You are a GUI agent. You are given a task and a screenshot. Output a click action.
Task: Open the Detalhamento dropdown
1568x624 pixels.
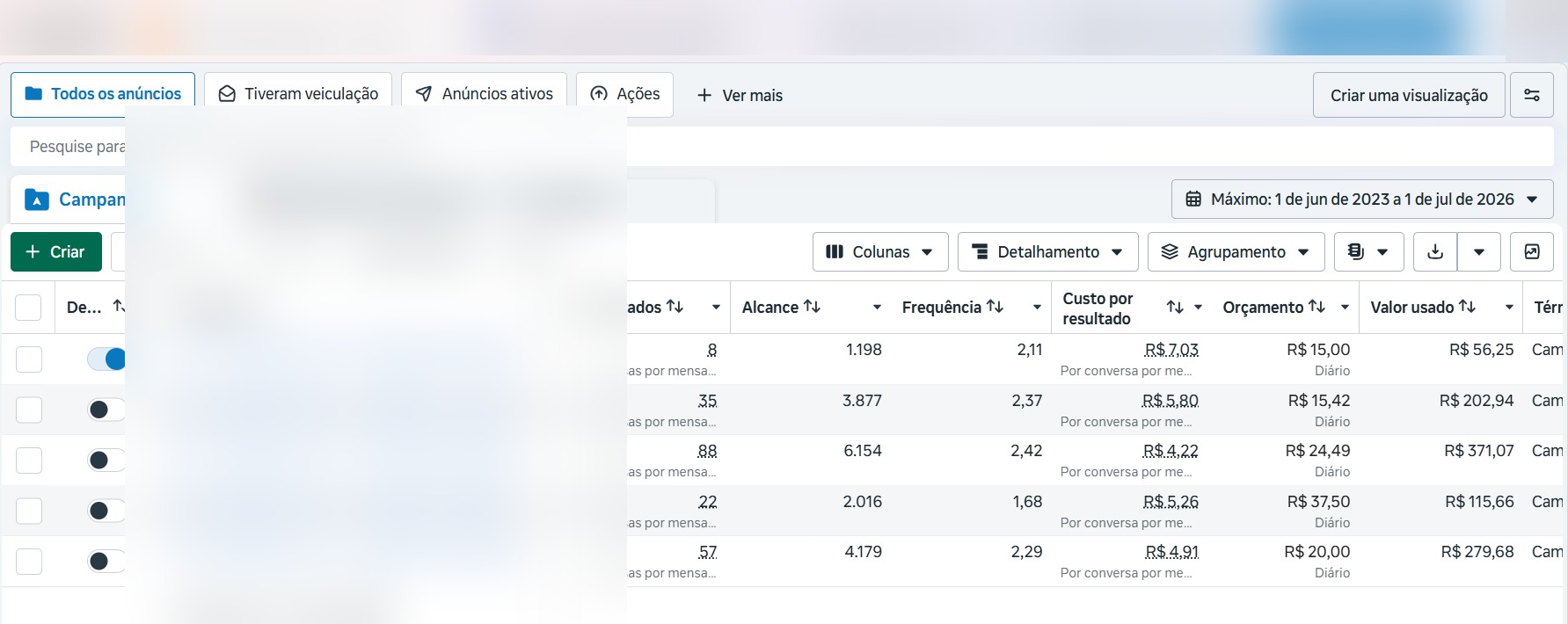click(x=1047, y=252)
